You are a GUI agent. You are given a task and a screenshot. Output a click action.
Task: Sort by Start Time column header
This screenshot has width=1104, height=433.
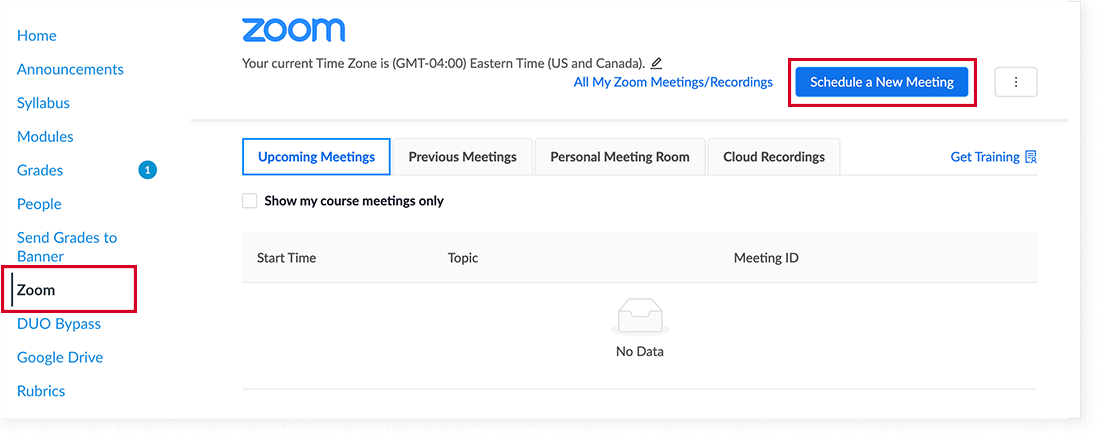287,258
